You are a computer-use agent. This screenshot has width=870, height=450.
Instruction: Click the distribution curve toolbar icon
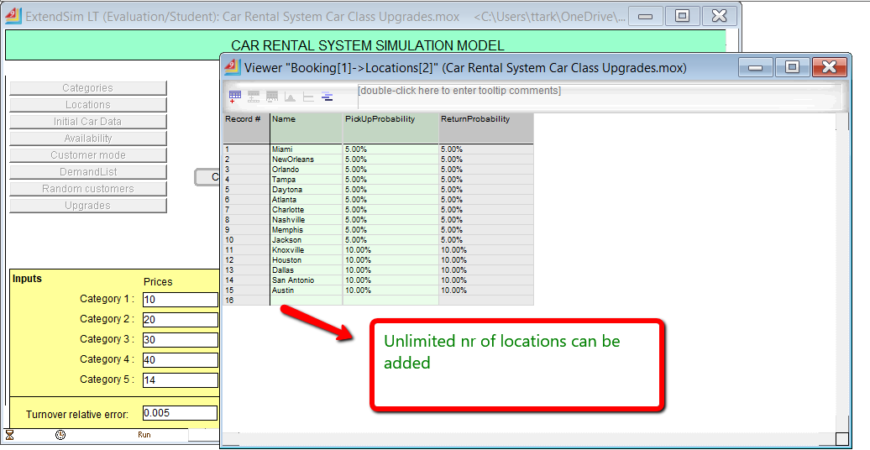coord(290,97)
